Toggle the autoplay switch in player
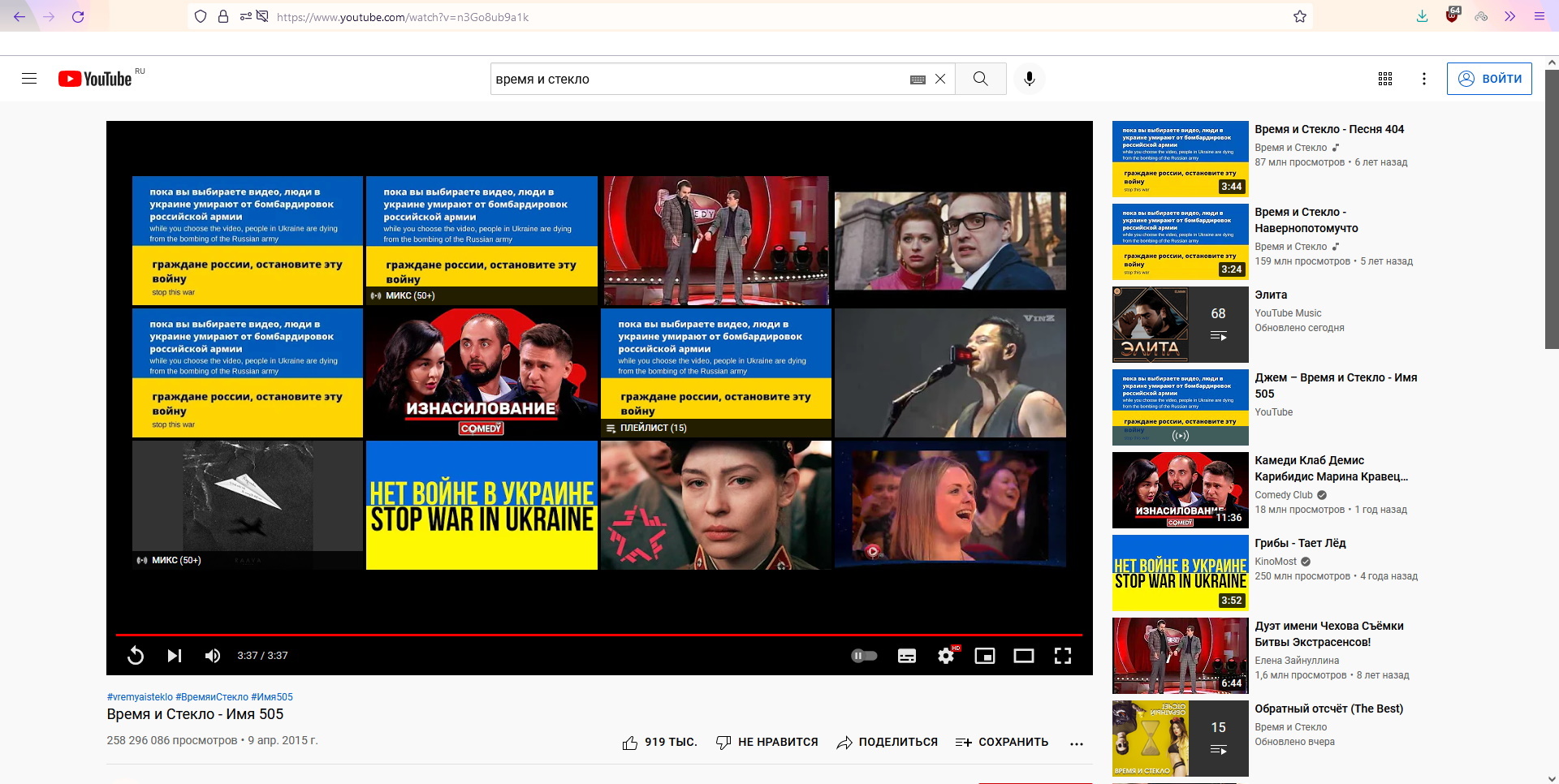This screenshot has width=1559, height=784. (x=864, y=656)
